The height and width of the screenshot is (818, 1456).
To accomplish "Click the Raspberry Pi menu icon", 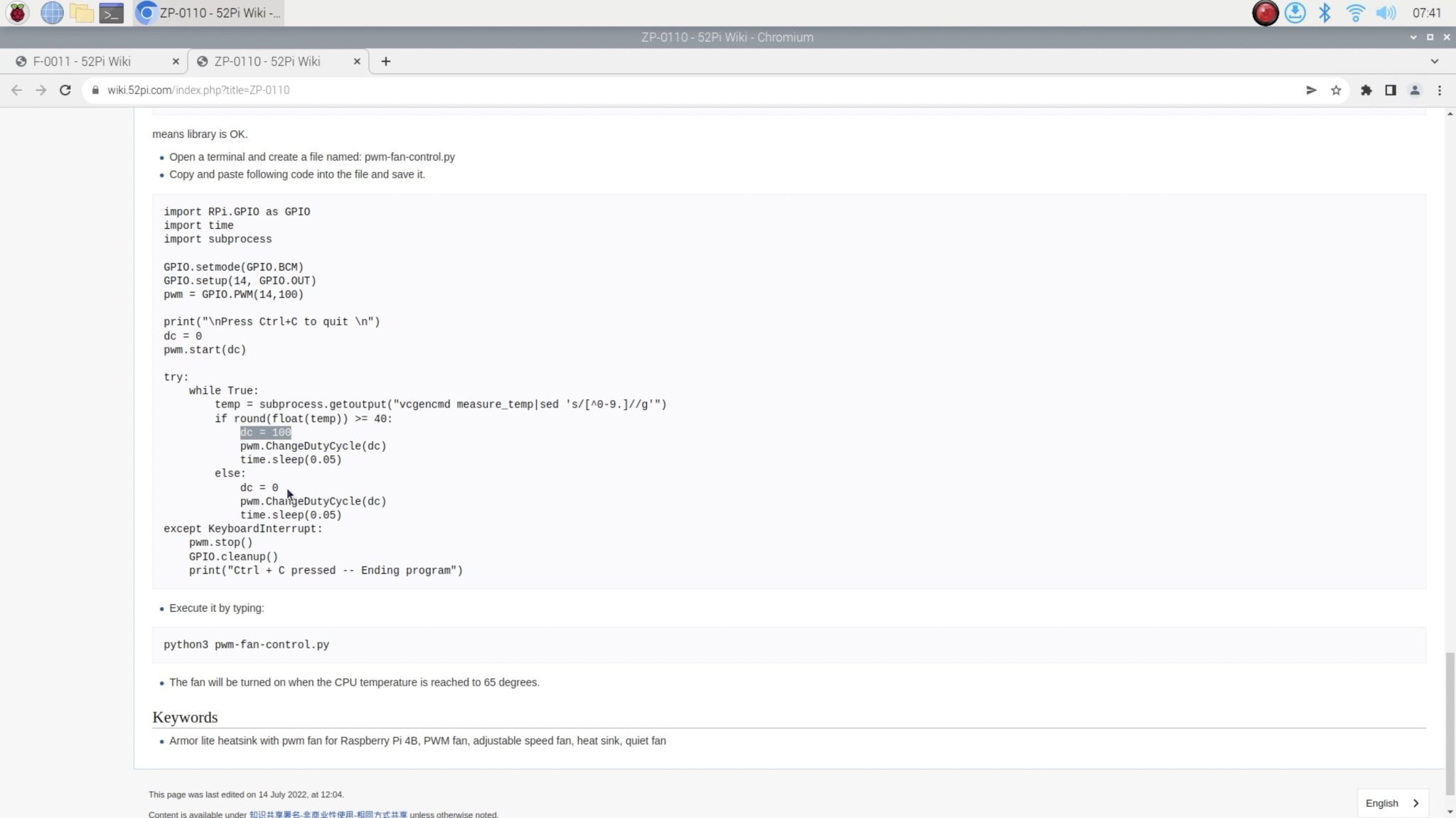I will pyautogui.click(x=17, y=13).
